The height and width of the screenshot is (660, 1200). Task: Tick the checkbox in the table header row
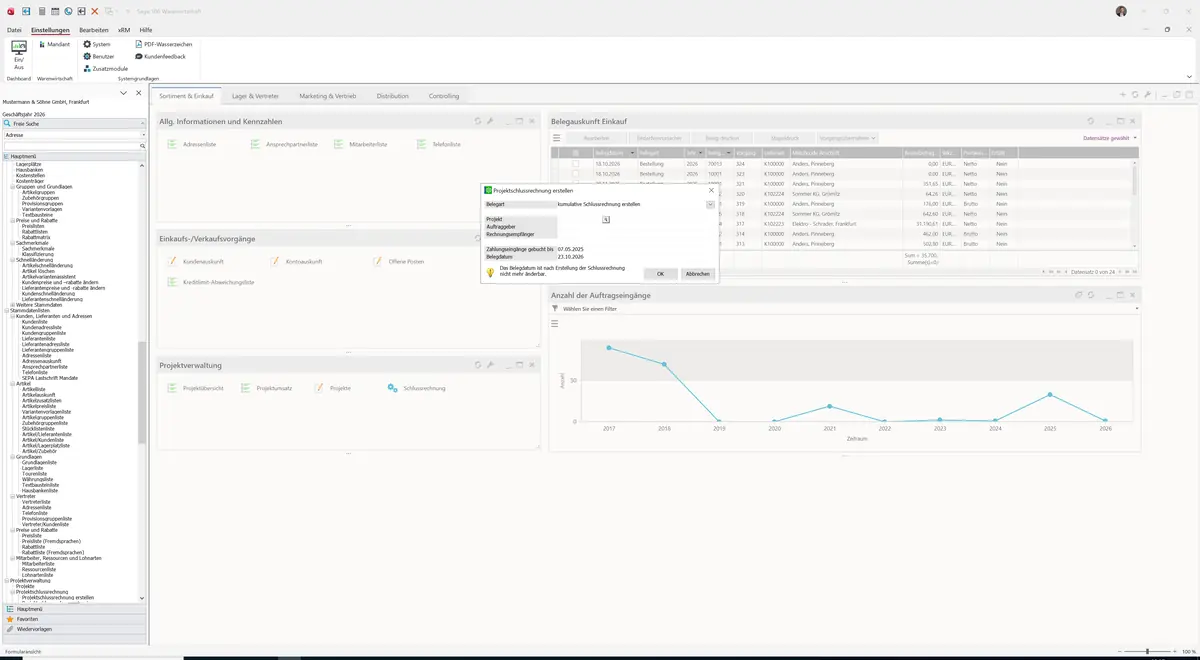(x=575, y=153)
